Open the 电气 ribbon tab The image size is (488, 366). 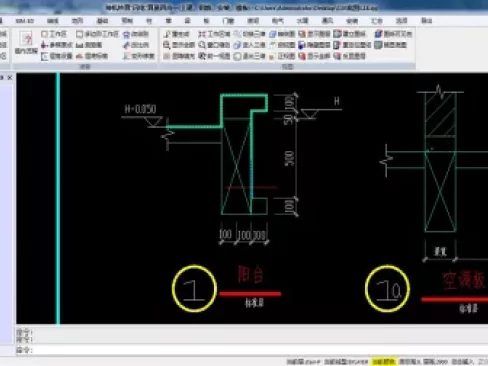point(278,21)
